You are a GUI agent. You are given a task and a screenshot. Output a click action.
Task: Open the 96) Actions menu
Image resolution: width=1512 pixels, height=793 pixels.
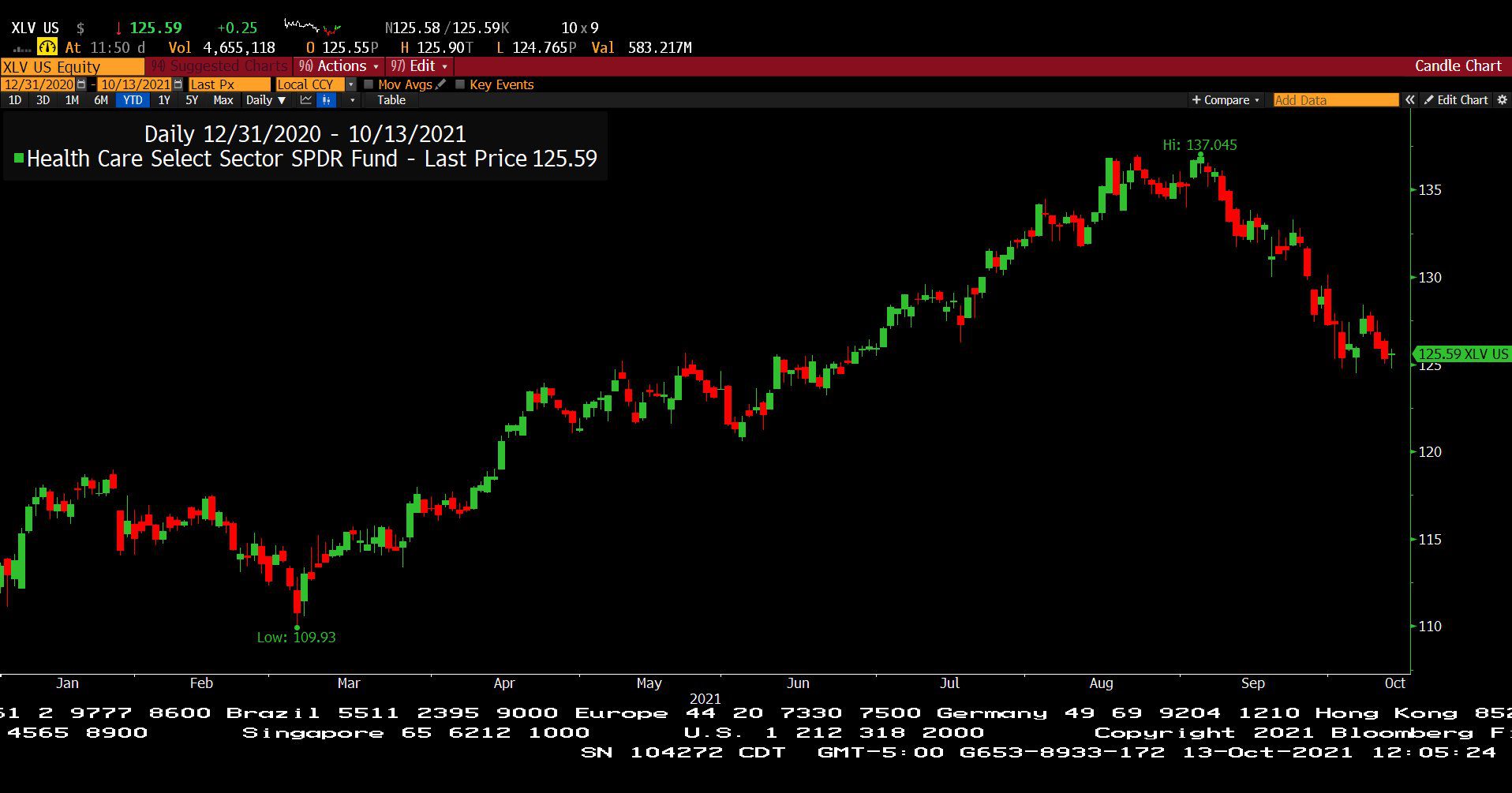coord(339,66)
